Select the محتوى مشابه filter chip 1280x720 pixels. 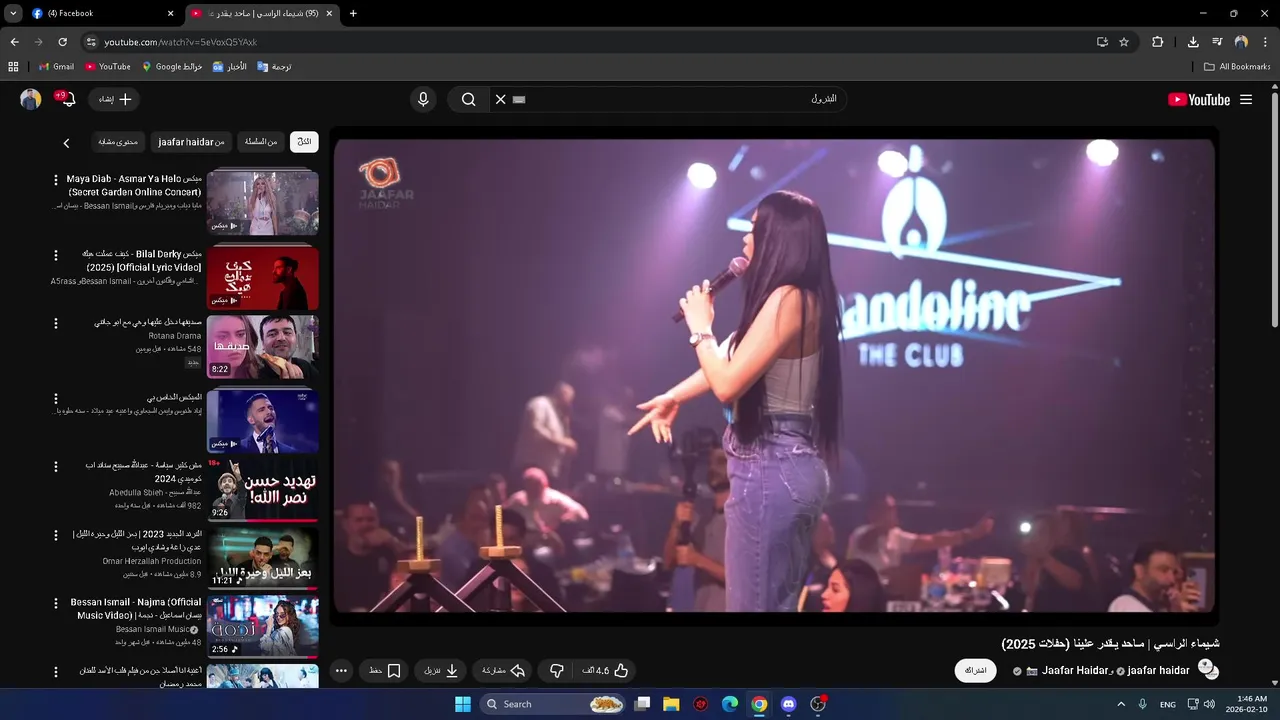click(x=118, y=142)
